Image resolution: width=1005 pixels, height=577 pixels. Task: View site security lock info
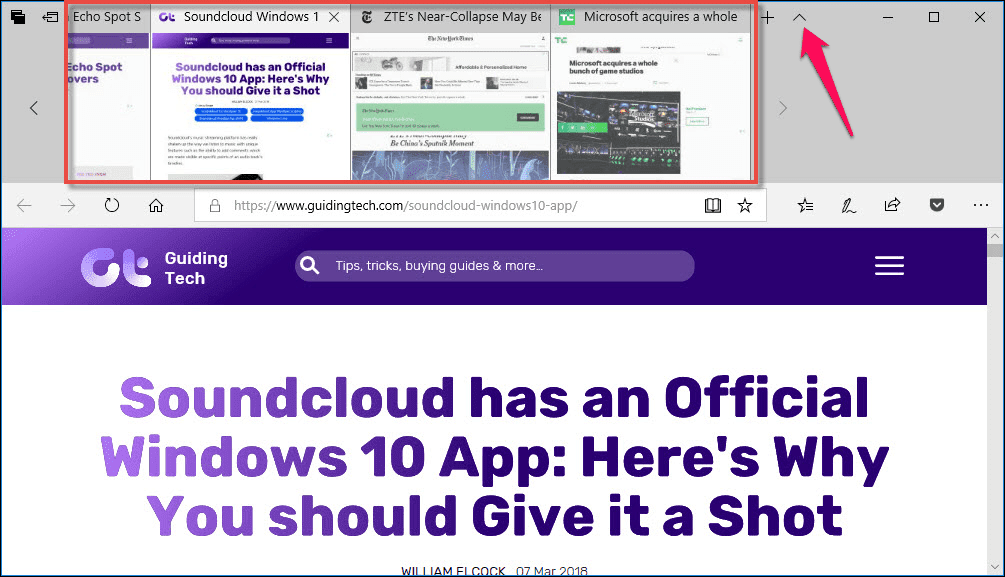(215, 206)
